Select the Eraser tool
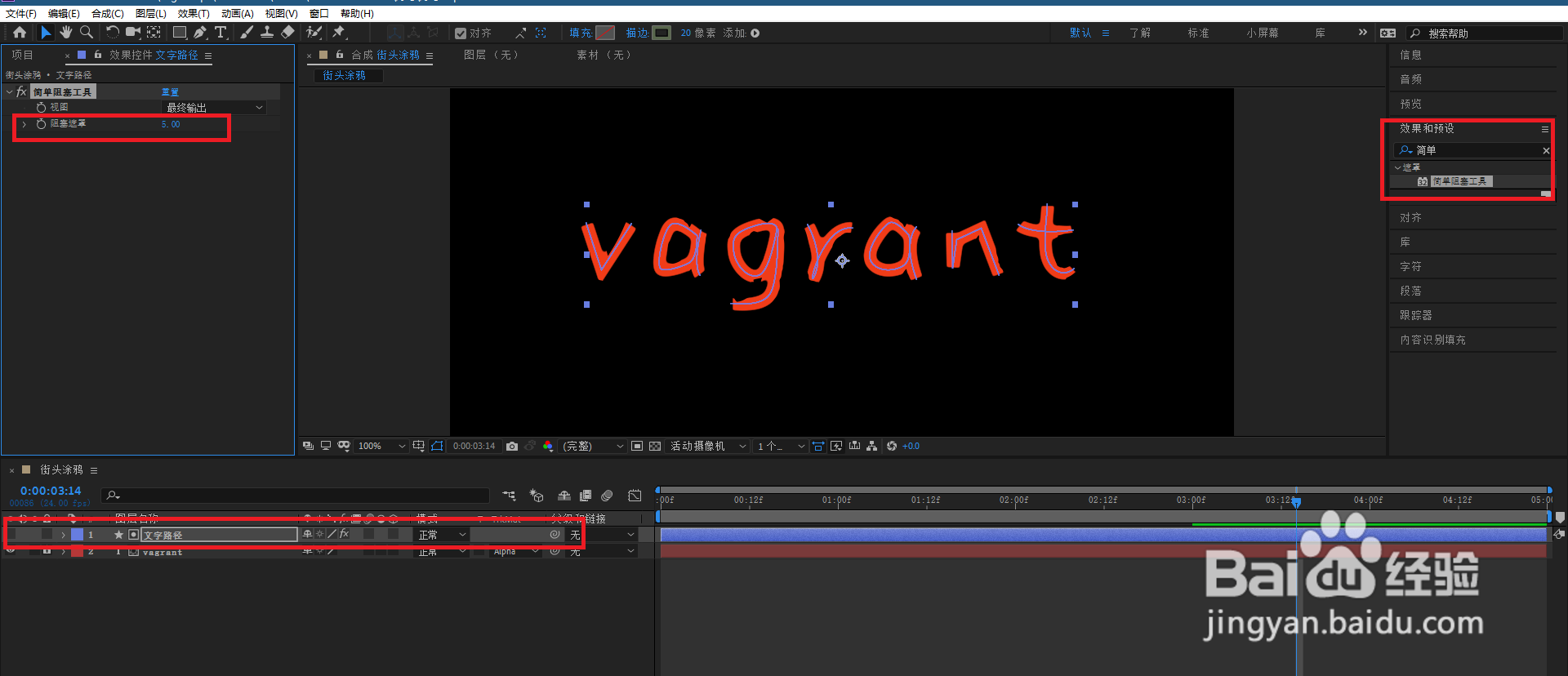This screenshot has height=676, width=1568. pyautogui.click(x=287, y=33)
